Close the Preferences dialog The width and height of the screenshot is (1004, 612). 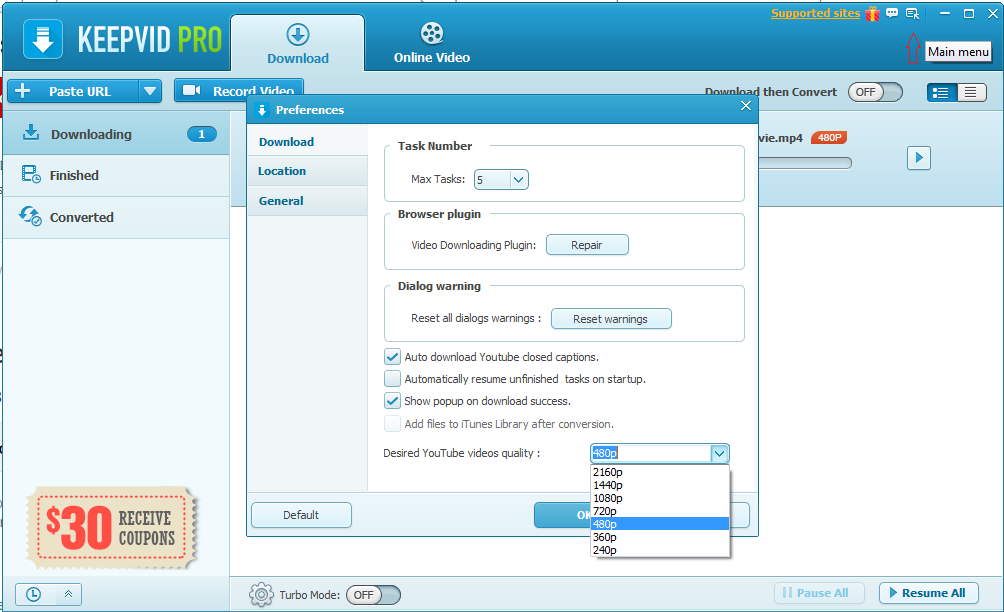(x=746, y=106)
